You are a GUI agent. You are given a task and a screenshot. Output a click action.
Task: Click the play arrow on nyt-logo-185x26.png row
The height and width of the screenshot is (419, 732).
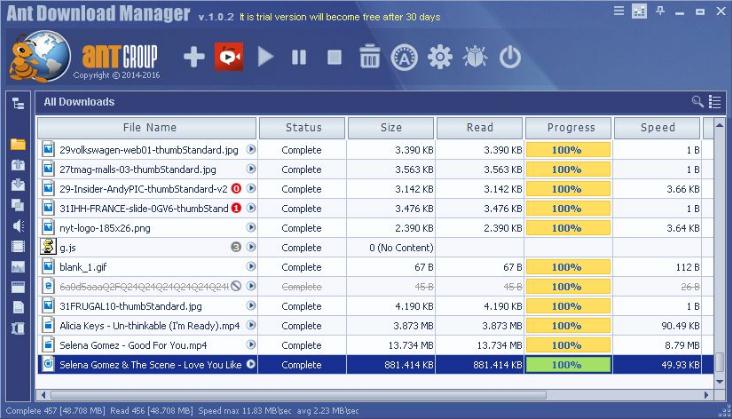click(x=251, y=227)
